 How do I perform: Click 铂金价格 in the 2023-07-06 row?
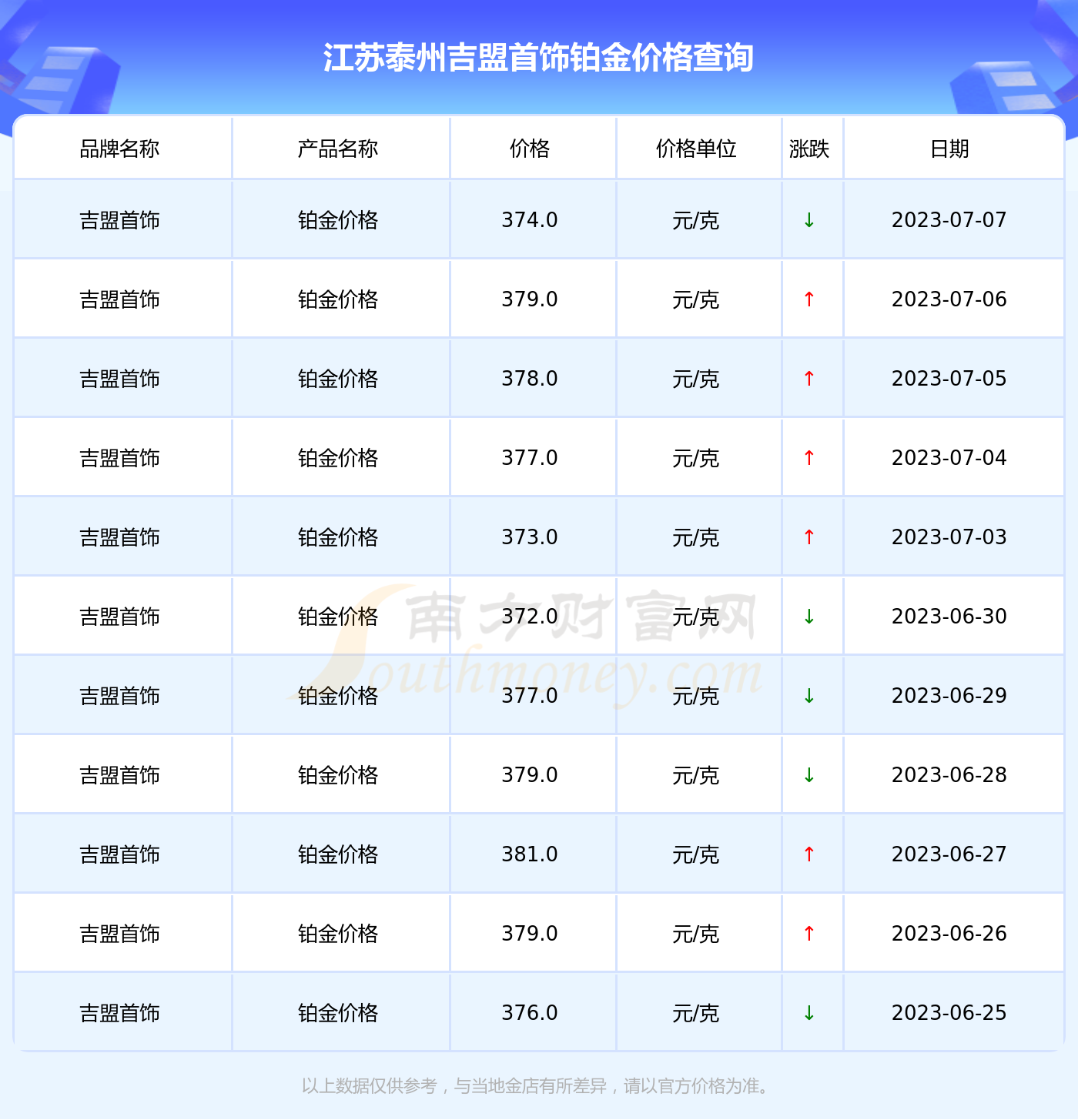click(338, 299)
